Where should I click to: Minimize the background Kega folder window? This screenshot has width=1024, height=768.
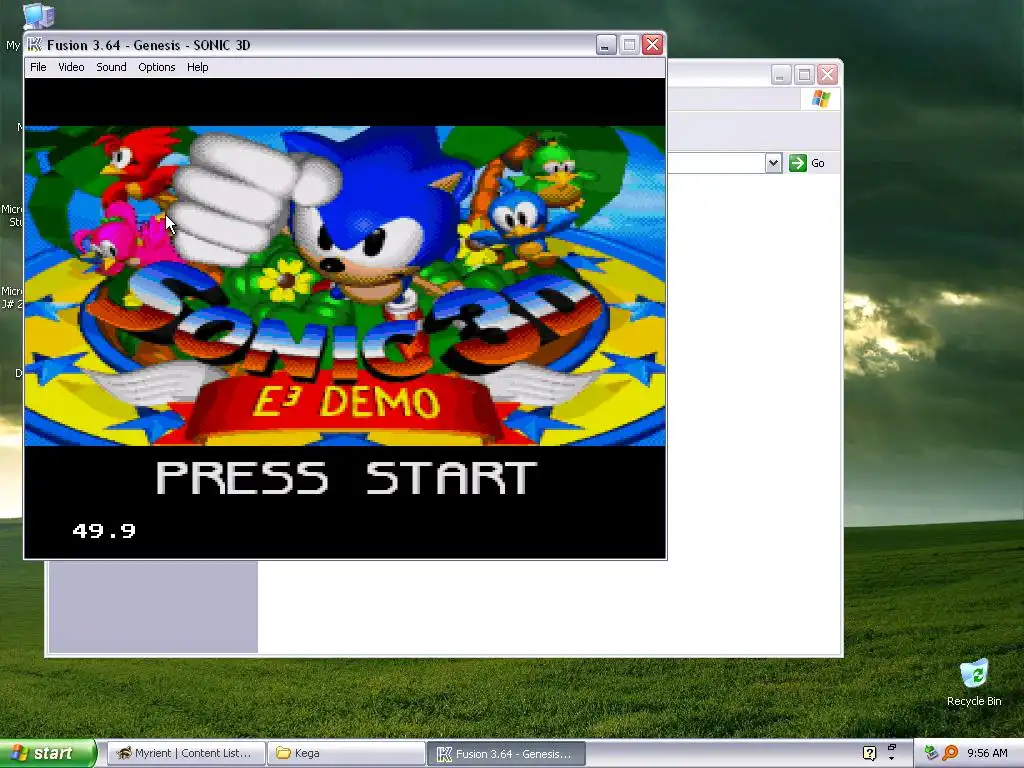tap(781, 74)
